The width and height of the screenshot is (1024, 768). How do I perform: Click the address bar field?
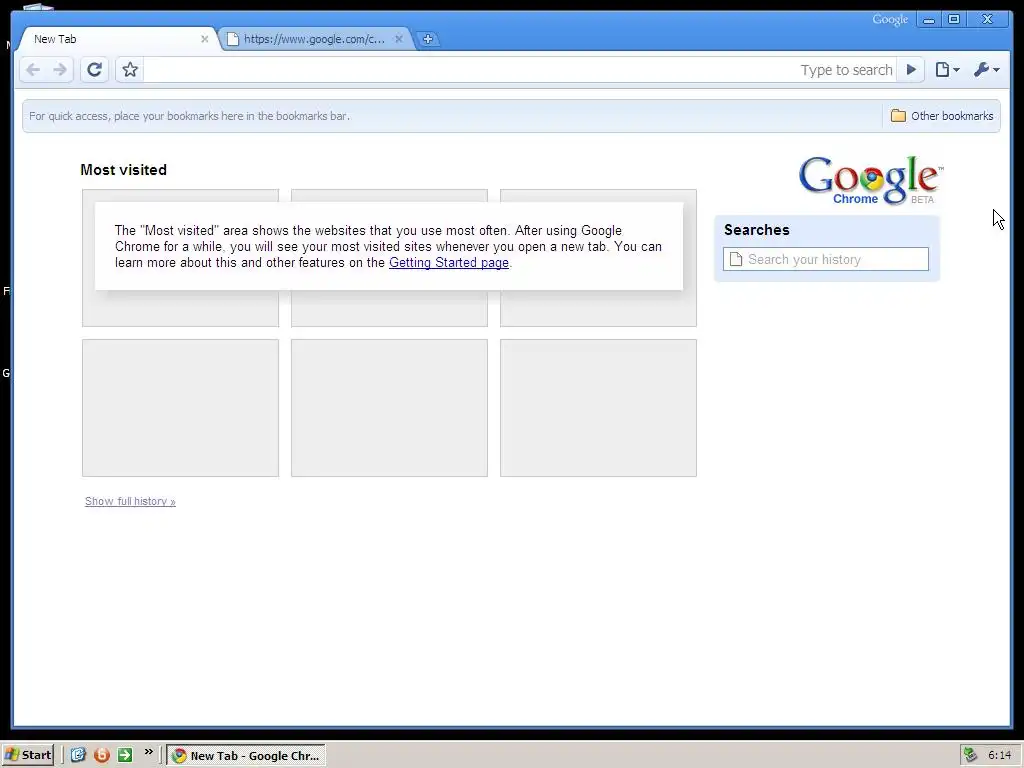519,70
